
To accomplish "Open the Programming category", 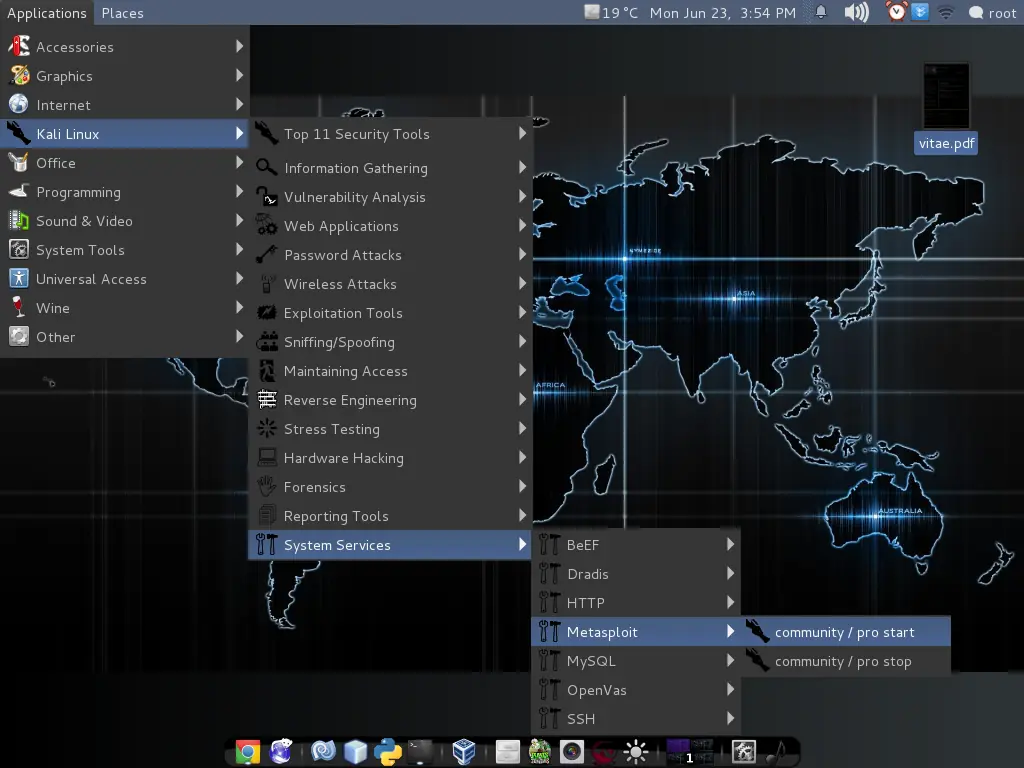I will click(125, 192).
